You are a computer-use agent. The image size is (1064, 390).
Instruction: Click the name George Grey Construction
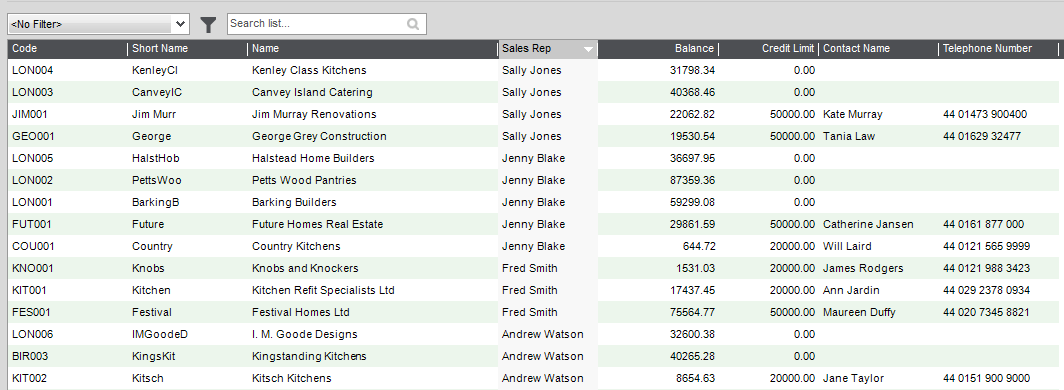[319, 136]
